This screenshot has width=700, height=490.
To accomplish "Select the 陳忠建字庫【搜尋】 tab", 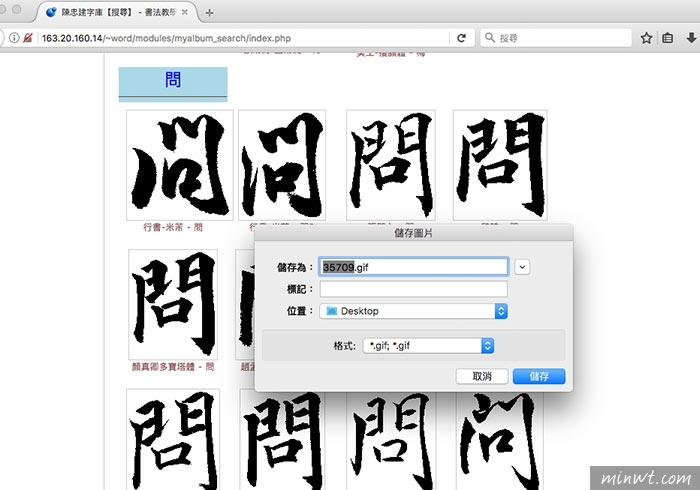I will (117, 12).
